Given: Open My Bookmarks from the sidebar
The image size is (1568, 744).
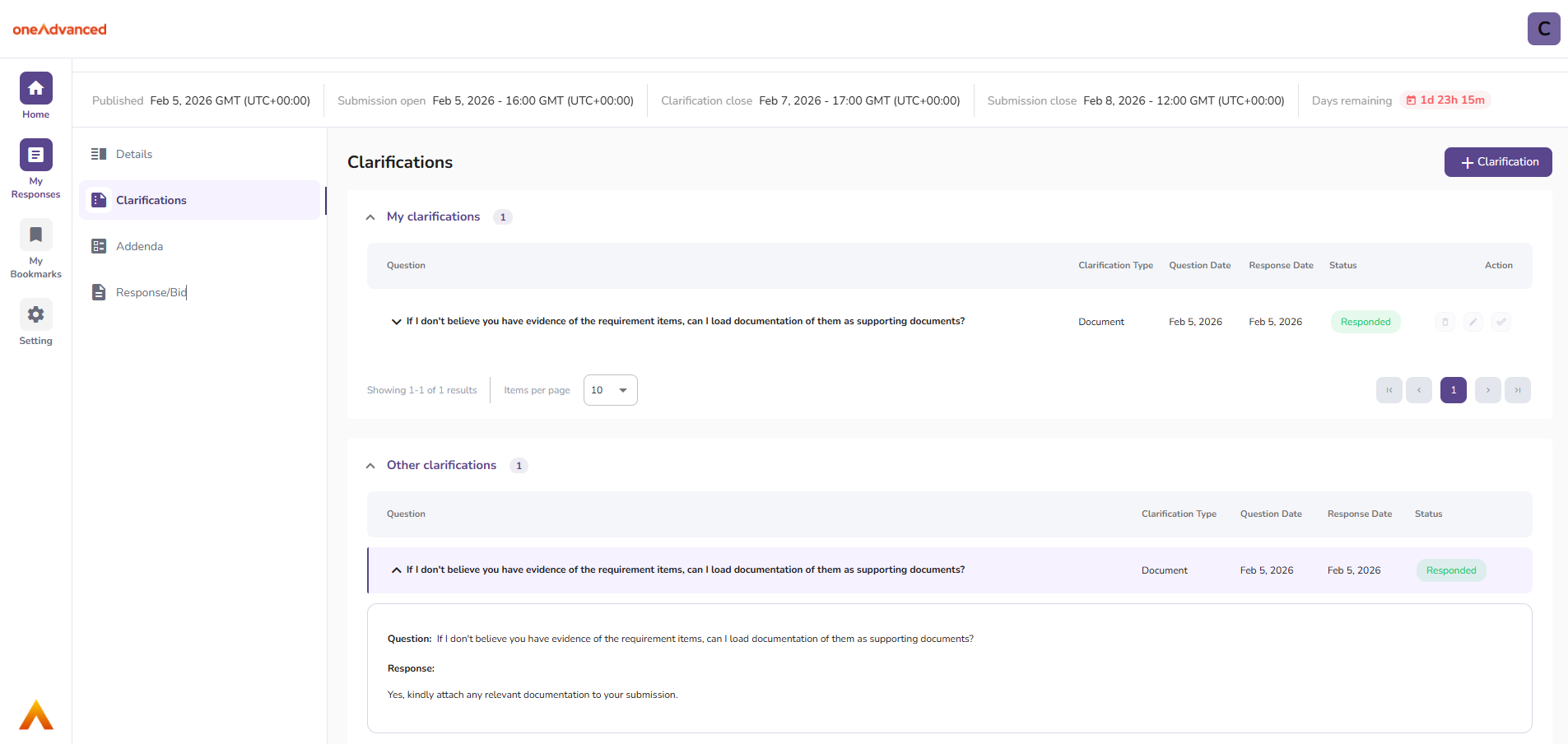Looking at the screenshot, I should [35, 235].
